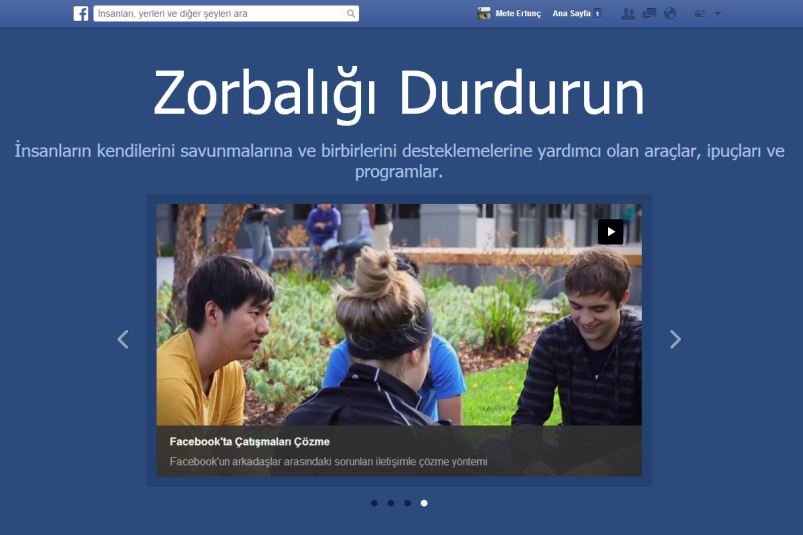803x535 pixels.
Task: Click the video description 'Facebook'un arkadaşlar arasındaki sorunları...'
Action: click(x=328, y=462)
